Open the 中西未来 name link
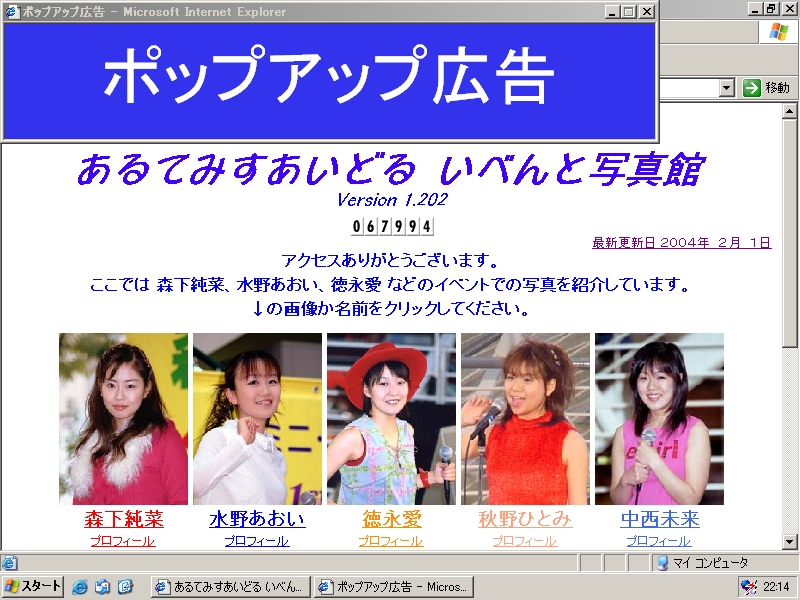Image resolution: width=800 pixels, height=600 pixels. tap(659, 519)
